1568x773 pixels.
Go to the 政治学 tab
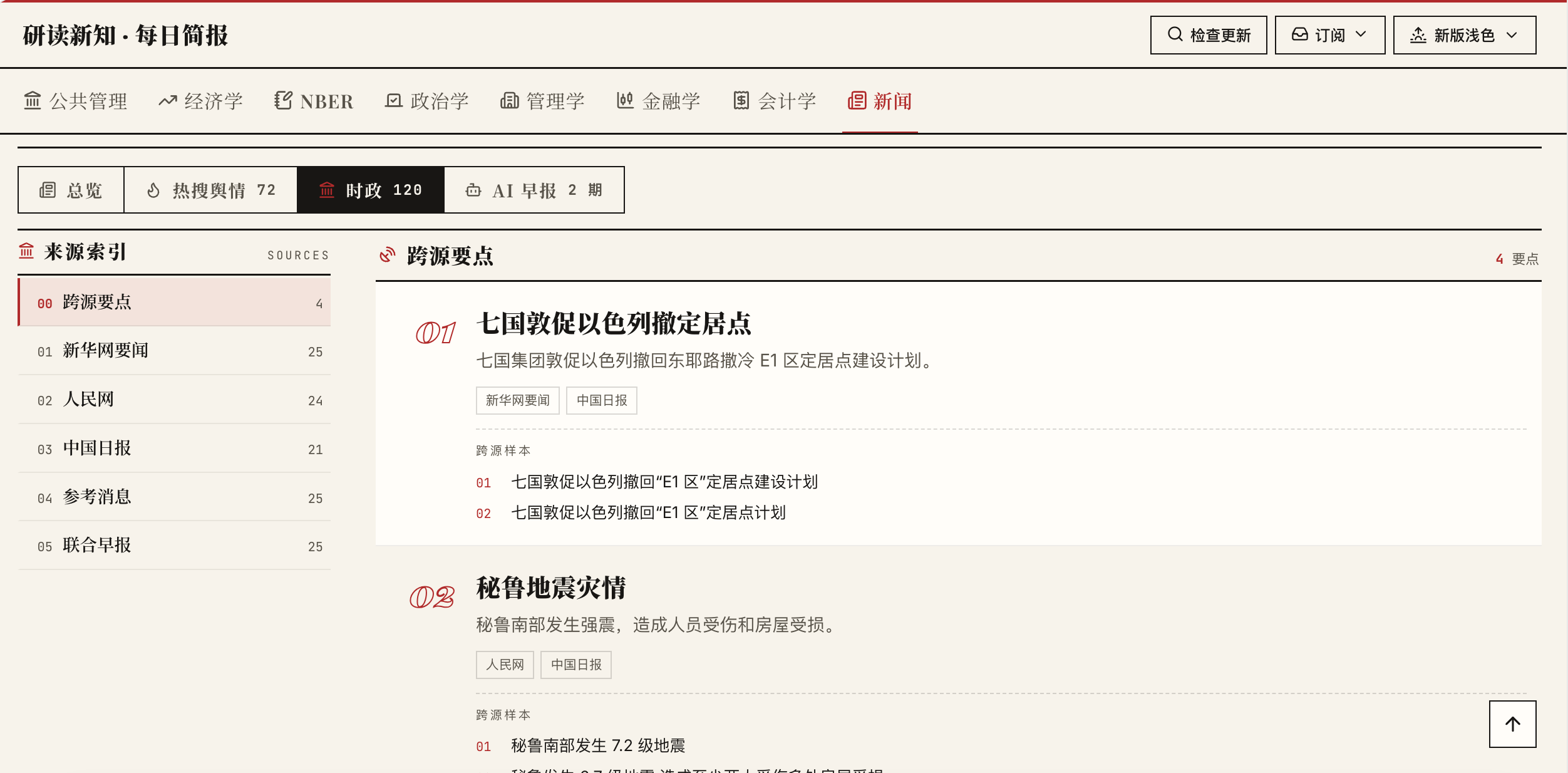427,101
